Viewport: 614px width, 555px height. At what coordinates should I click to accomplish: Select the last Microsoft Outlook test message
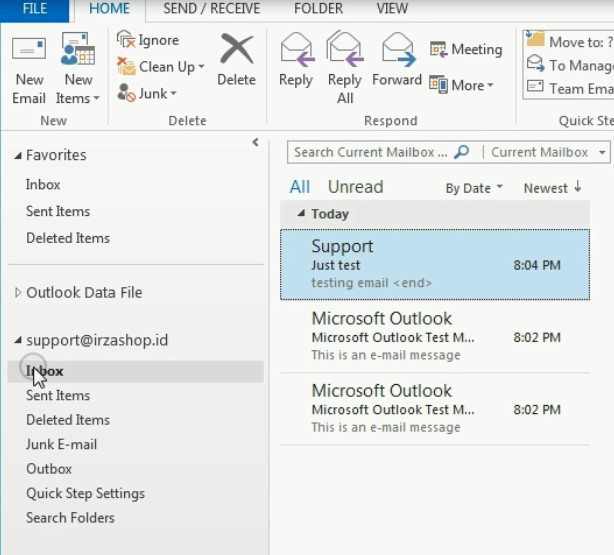tap(435, 409)
